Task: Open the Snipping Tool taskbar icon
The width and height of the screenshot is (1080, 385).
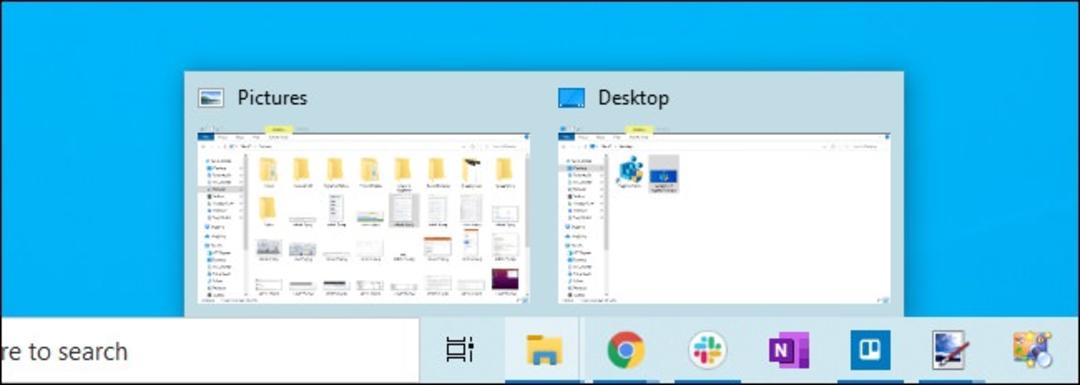Action: coord(951,350)
